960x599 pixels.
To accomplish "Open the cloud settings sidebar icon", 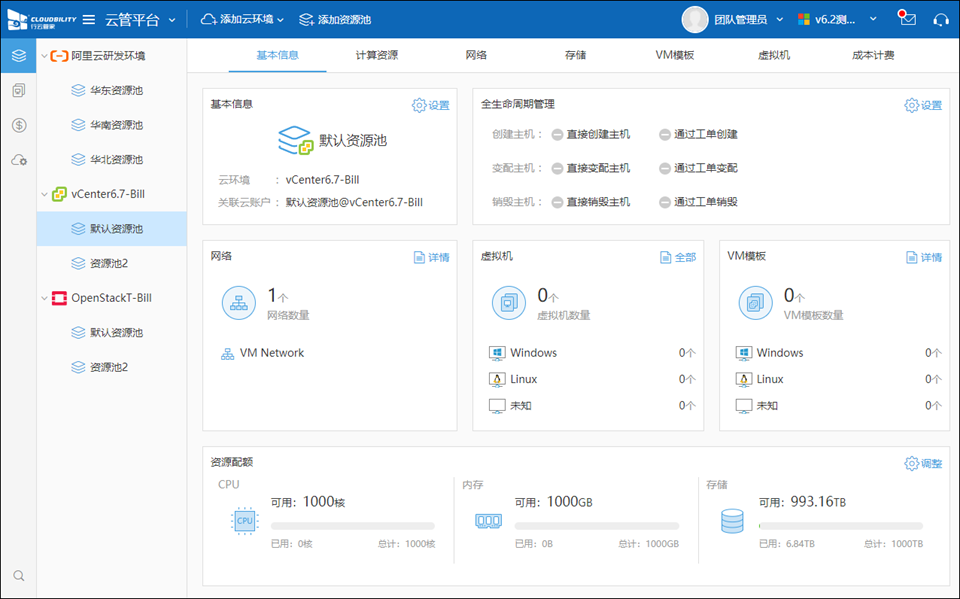I will [x=18, y=160].
